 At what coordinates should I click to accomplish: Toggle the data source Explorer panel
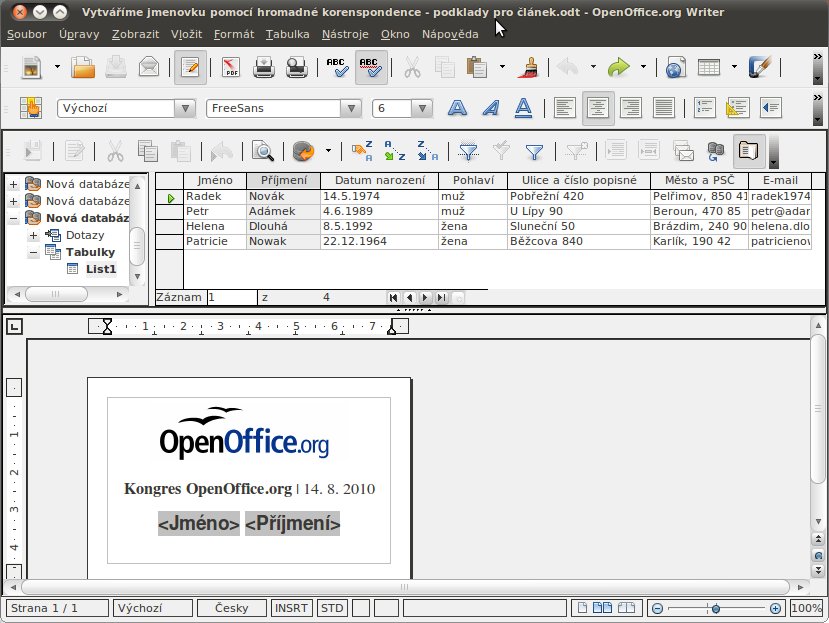(749, 152)
